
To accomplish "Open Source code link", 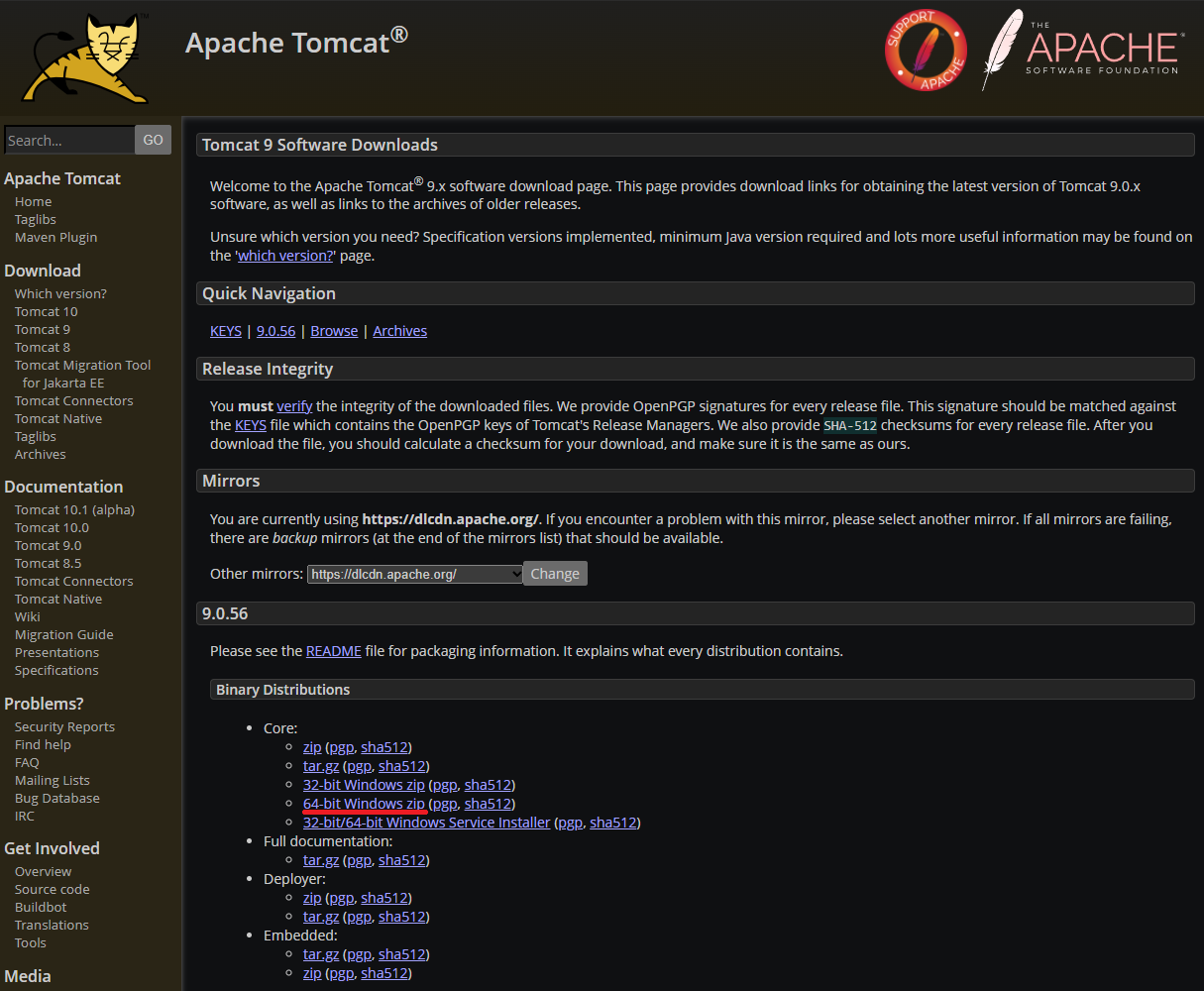I will pyautogui.click(x=53, y=889).
